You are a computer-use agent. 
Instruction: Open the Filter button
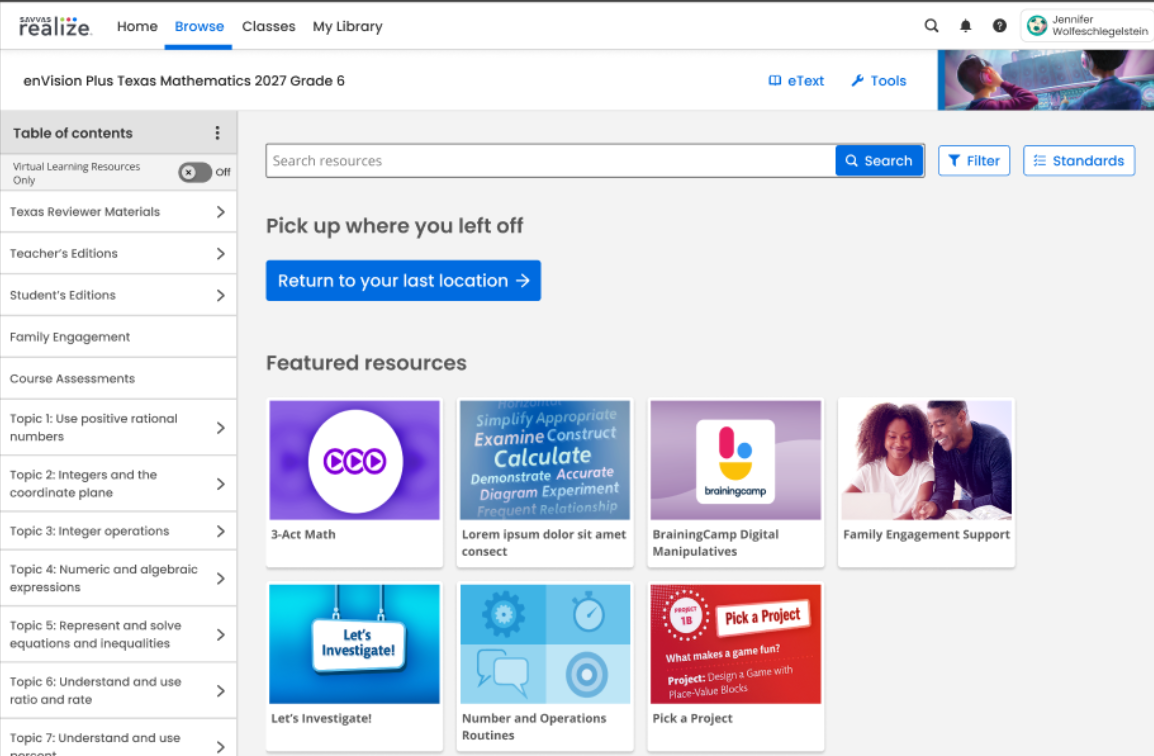974,160
